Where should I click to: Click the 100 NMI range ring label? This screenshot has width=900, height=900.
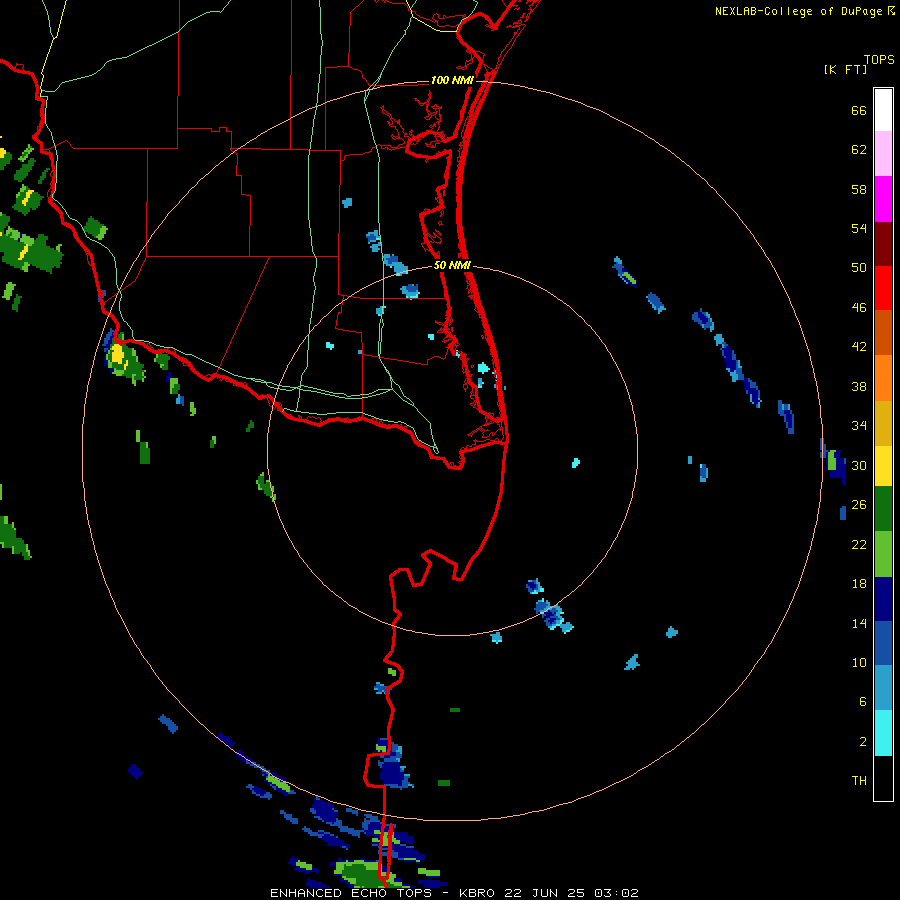[452, 80]
